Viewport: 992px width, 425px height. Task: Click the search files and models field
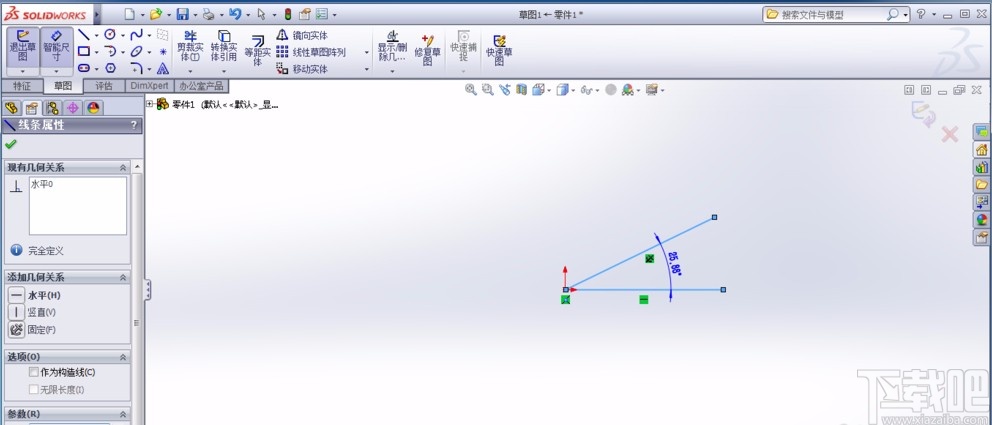coord(832,14)
